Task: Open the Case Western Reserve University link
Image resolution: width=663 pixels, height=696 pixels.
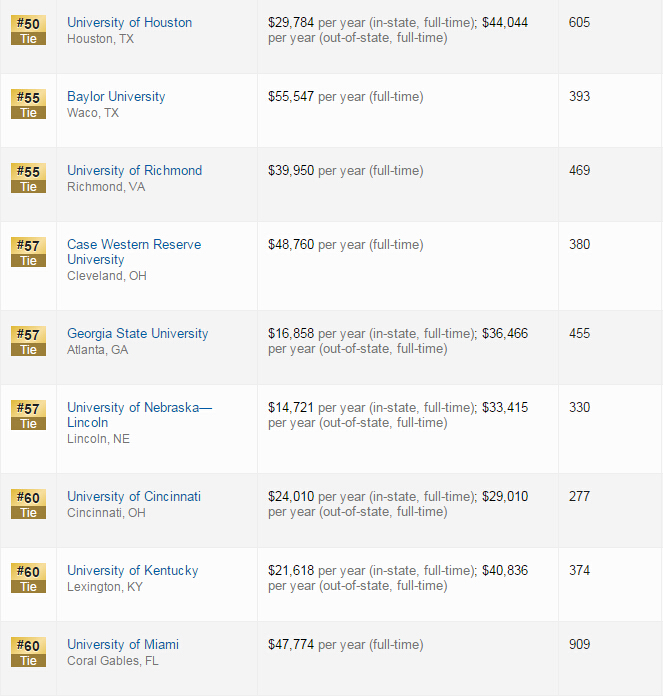Action: [134, 252]
